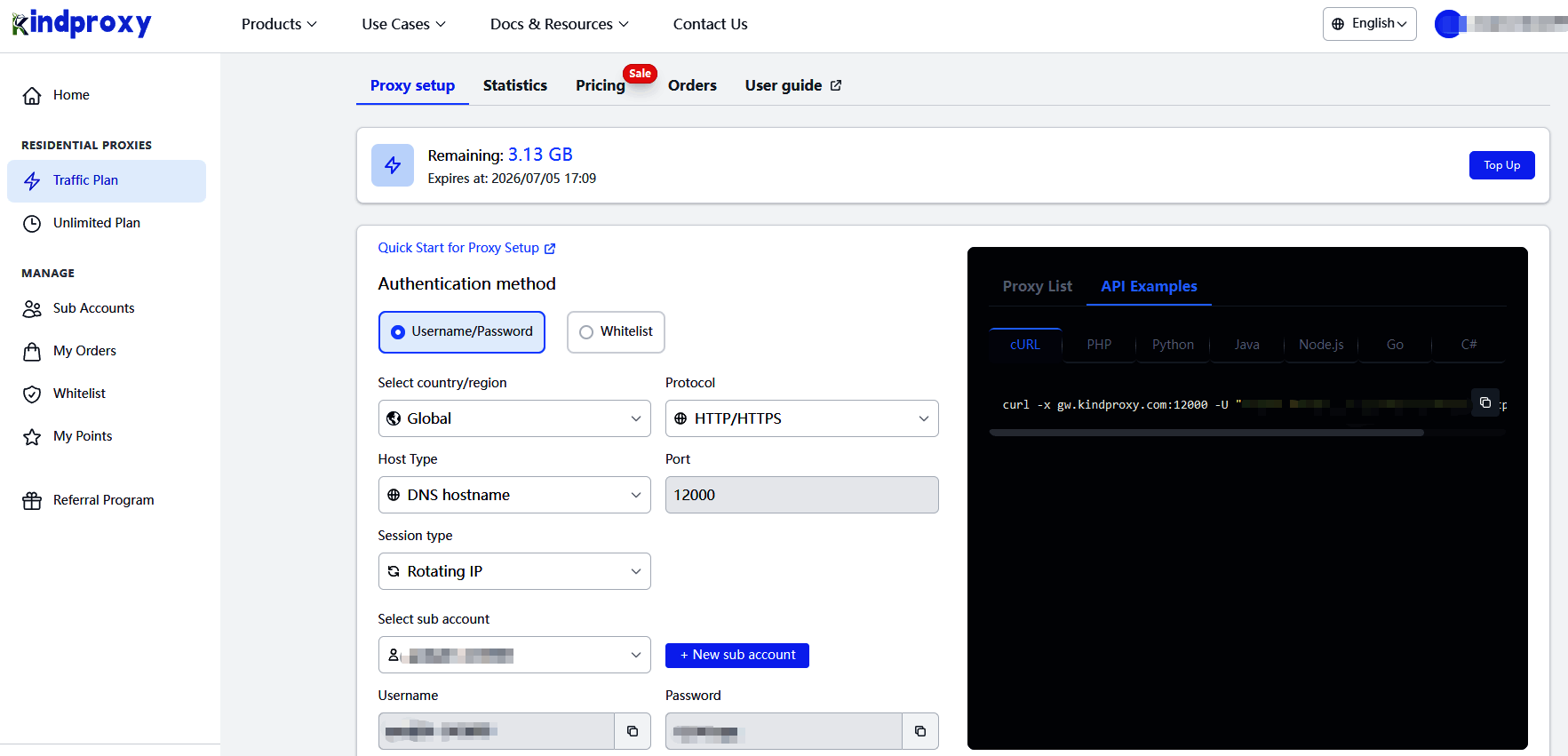Click the horizontal scrollbar under the curl command

(x=1206, y=433)
